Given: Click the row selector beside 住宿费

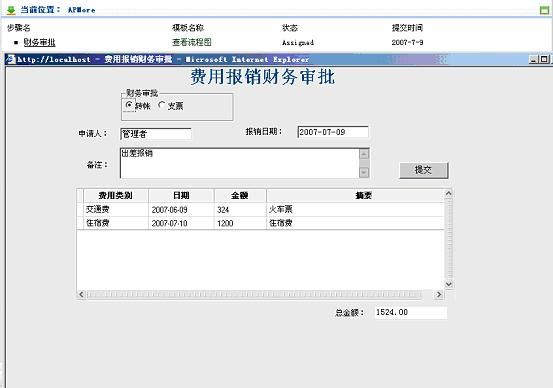Looking at the screenshot, I should tap(80, 223).
